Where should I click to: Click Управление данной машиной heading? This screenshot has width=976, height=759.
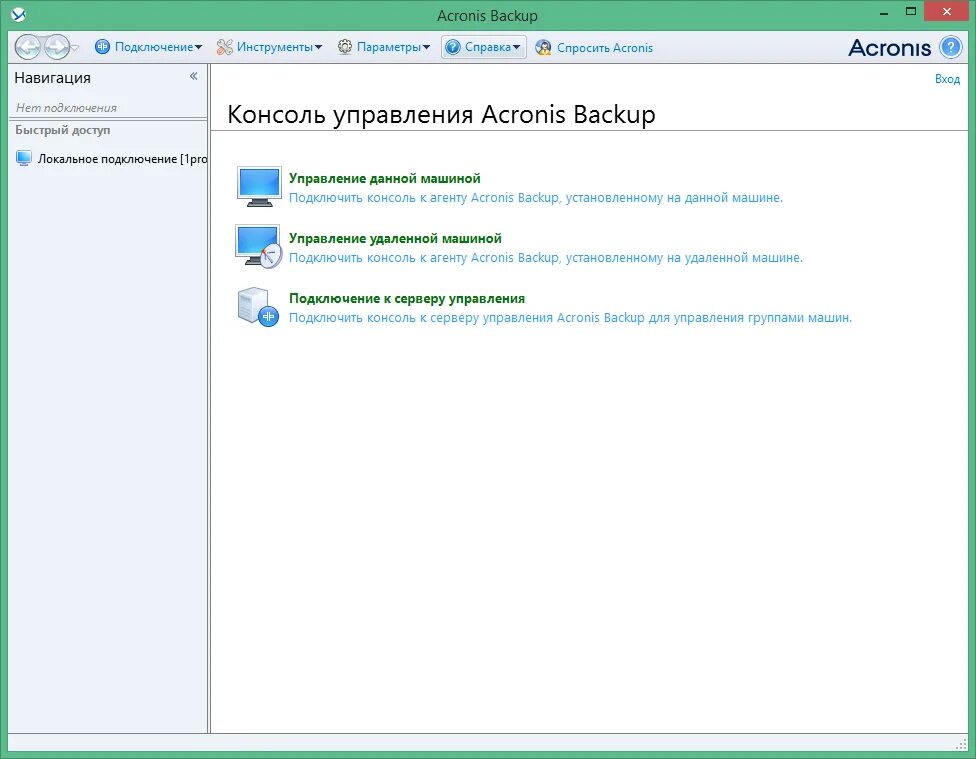[x=384, y=179]
